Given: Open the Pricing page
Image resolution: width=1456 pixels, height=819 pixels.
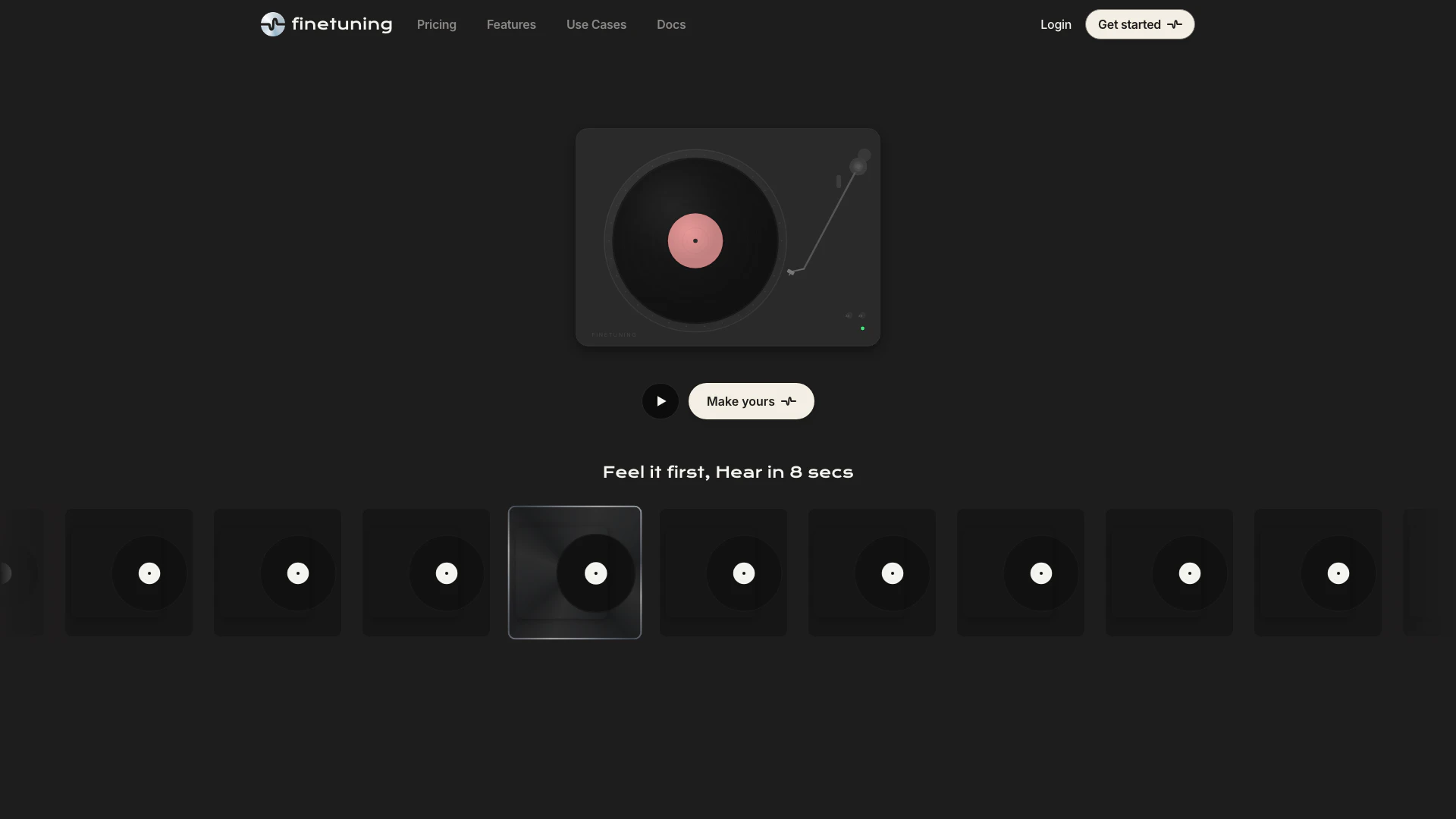Looking at the screenshot, I should tap(436, 24).
